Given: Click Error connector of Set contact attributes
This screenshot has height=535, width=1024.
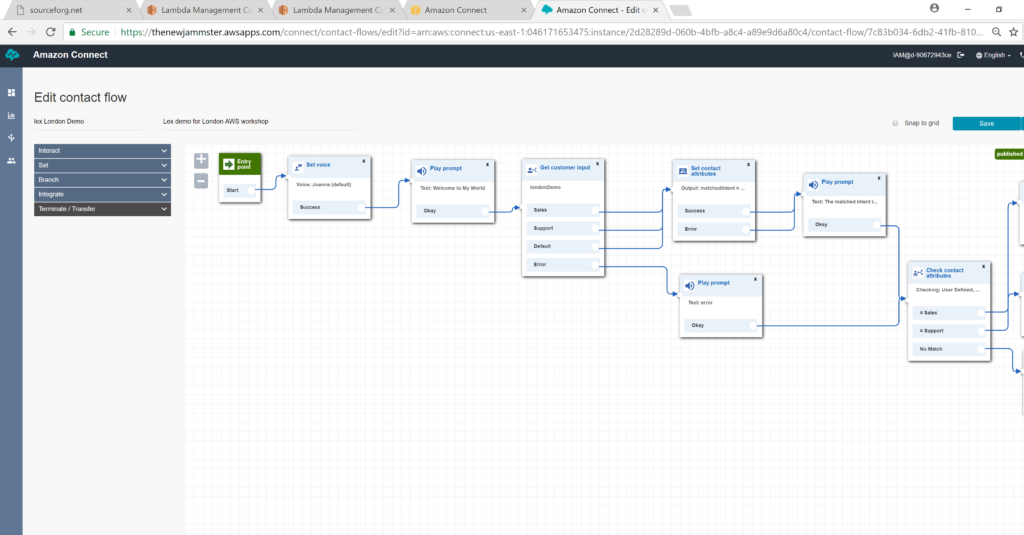Looking at the screenshot, I should [746, 229].
